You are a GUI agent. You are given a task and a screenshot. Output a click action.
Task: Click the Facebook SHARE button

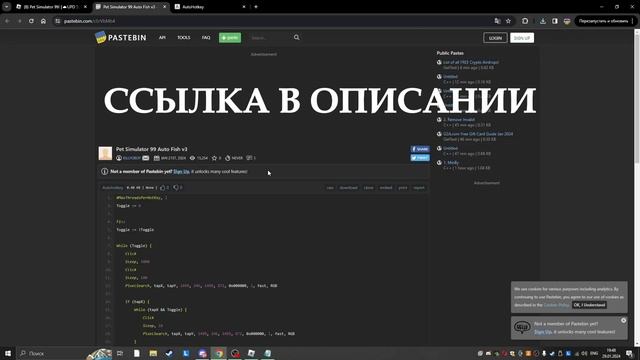point(420,149)
